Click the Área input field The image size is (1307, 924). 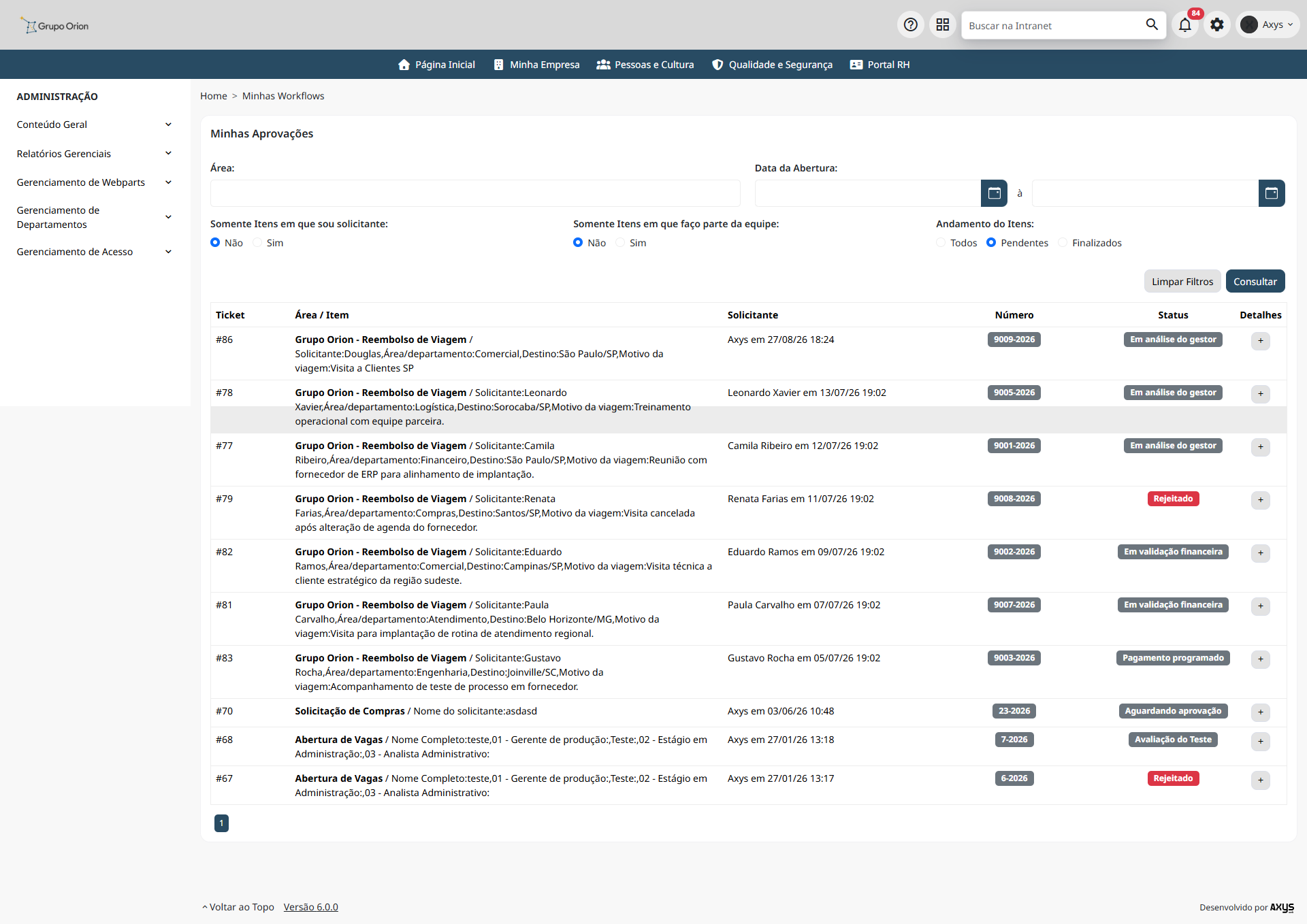pyautogui.click(x=475, y=193)
